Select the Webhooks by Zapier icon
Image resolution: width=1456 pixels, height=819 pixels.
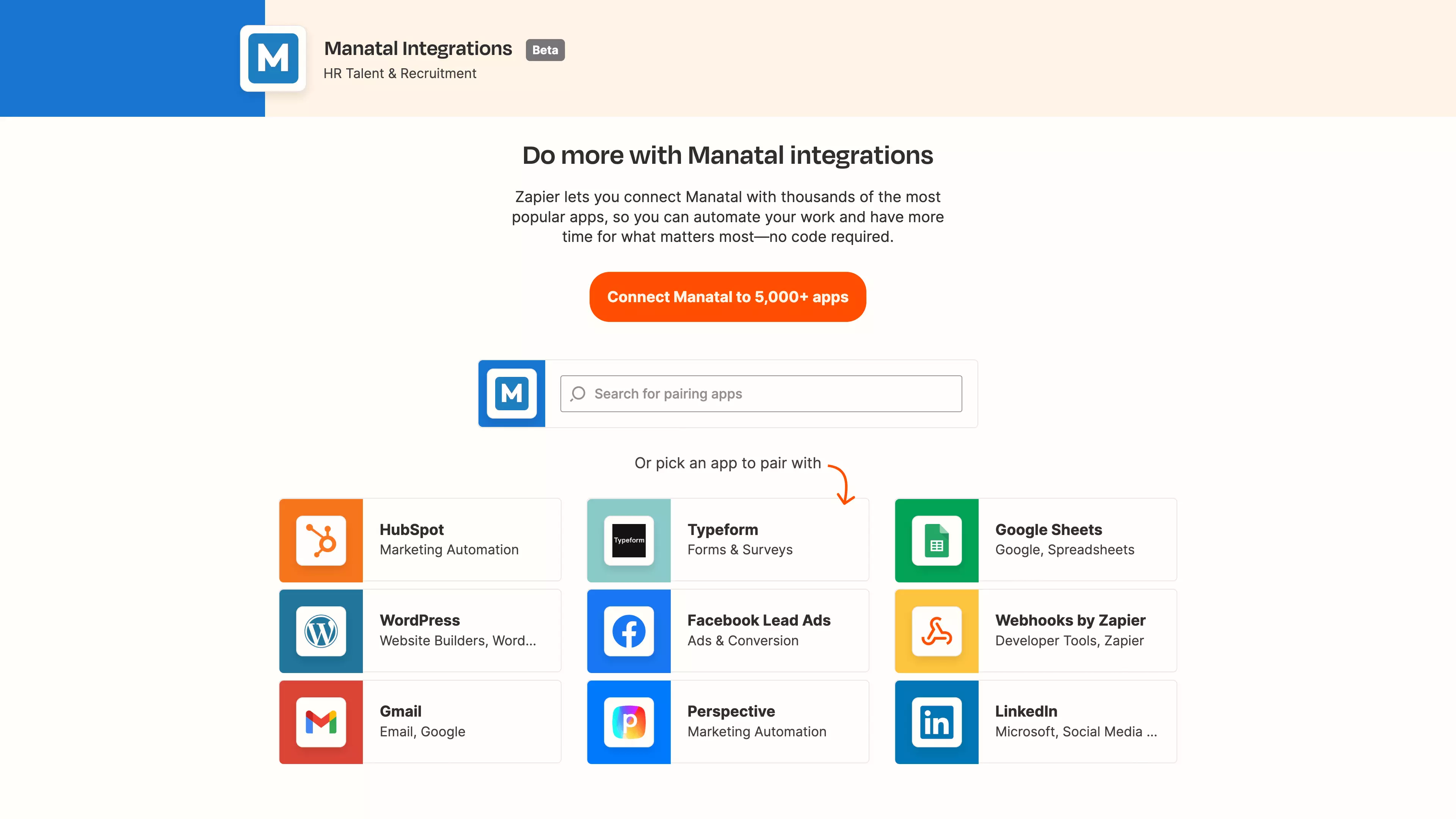point(936,631)
